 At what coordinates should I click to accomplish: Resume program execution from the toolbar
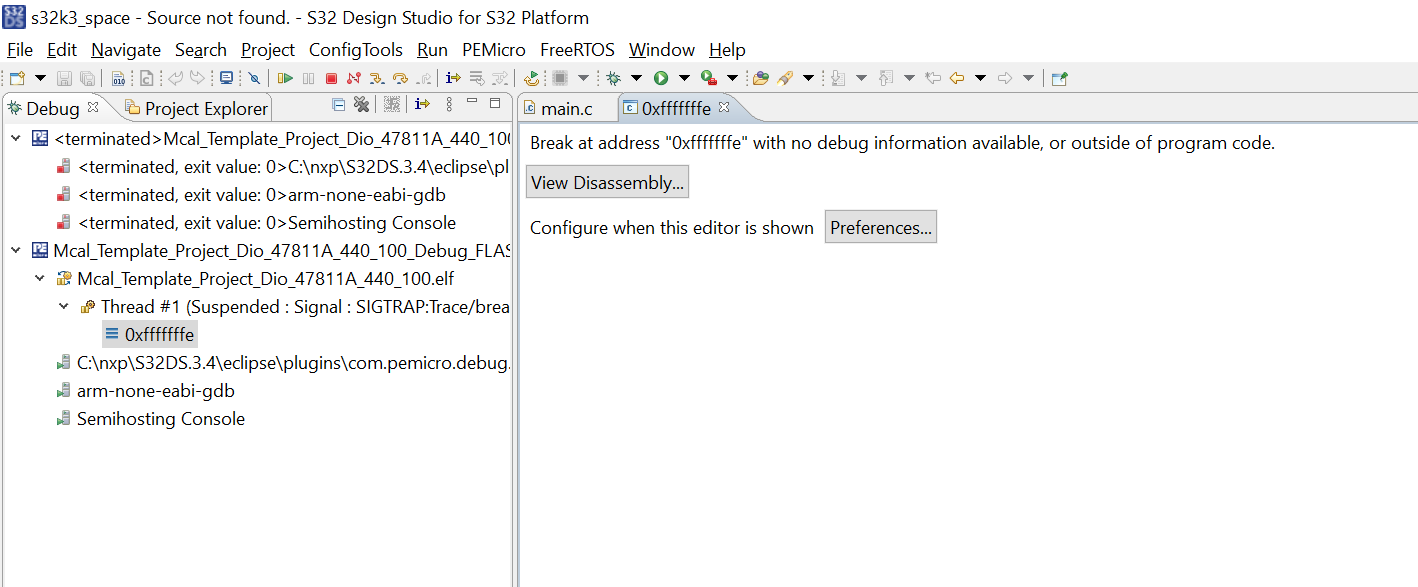click(285, 77)
